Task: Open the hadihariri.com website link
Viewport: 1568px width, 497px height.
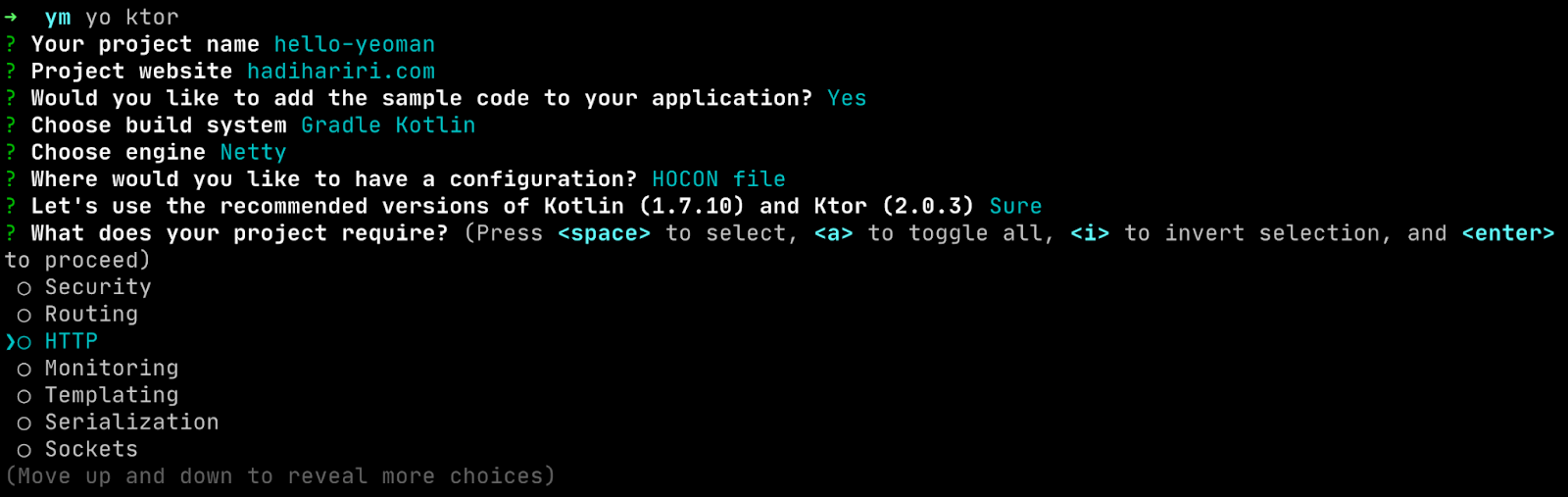Action: 340,72
